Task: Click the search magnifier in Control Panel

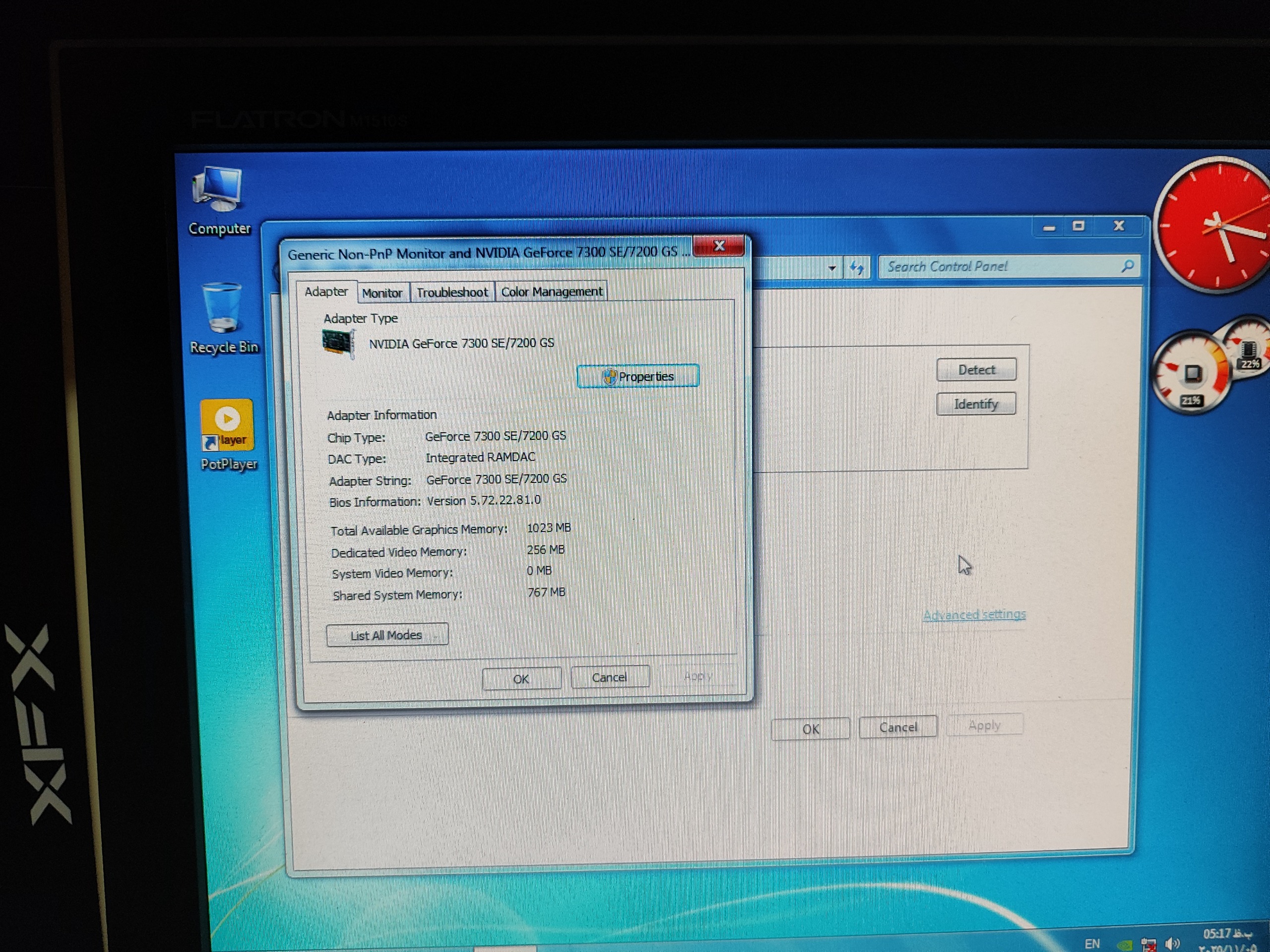Action: 1127,266
